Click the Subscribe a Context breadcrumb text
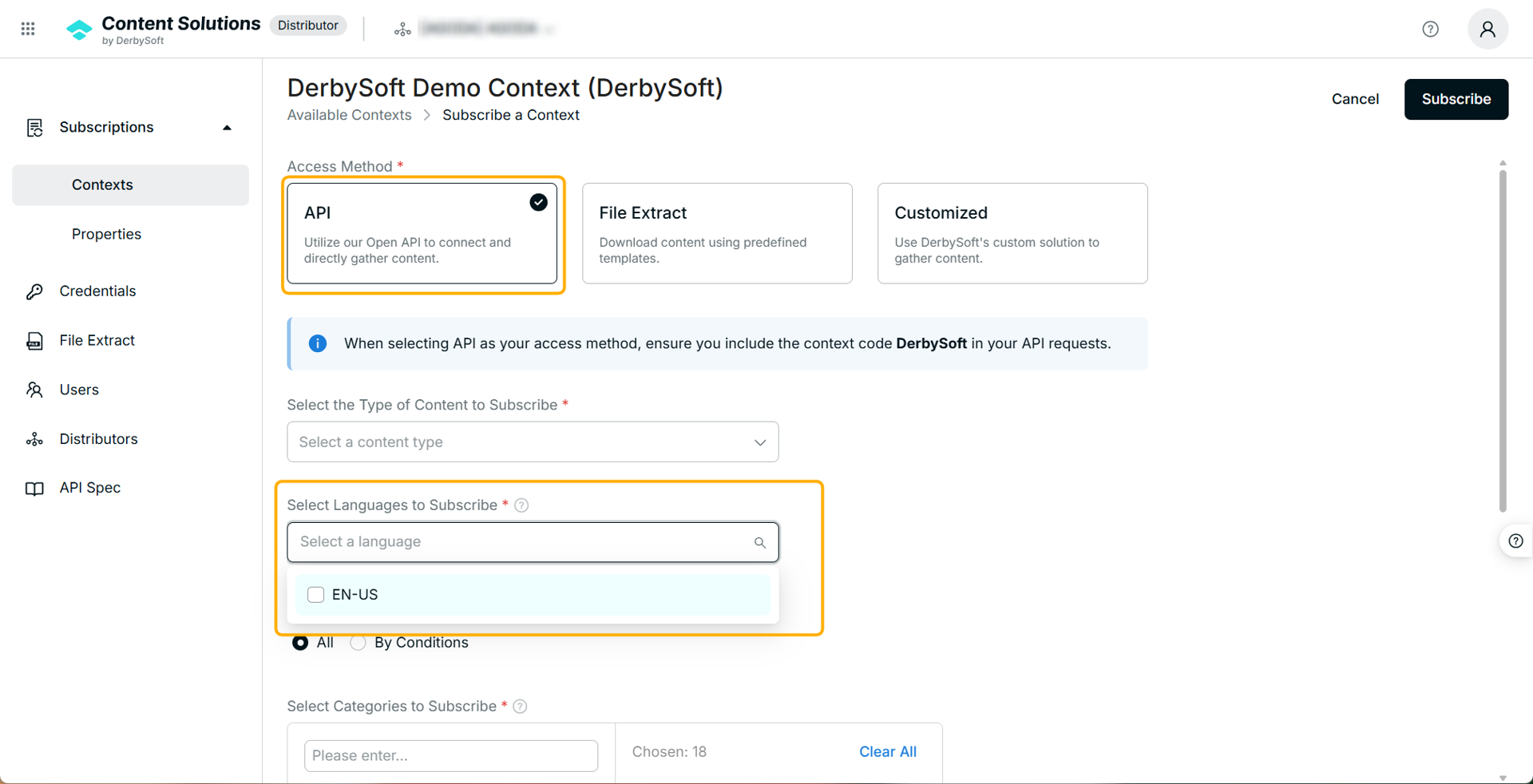Screen dimensions: 1533x784 pos(511,115)
